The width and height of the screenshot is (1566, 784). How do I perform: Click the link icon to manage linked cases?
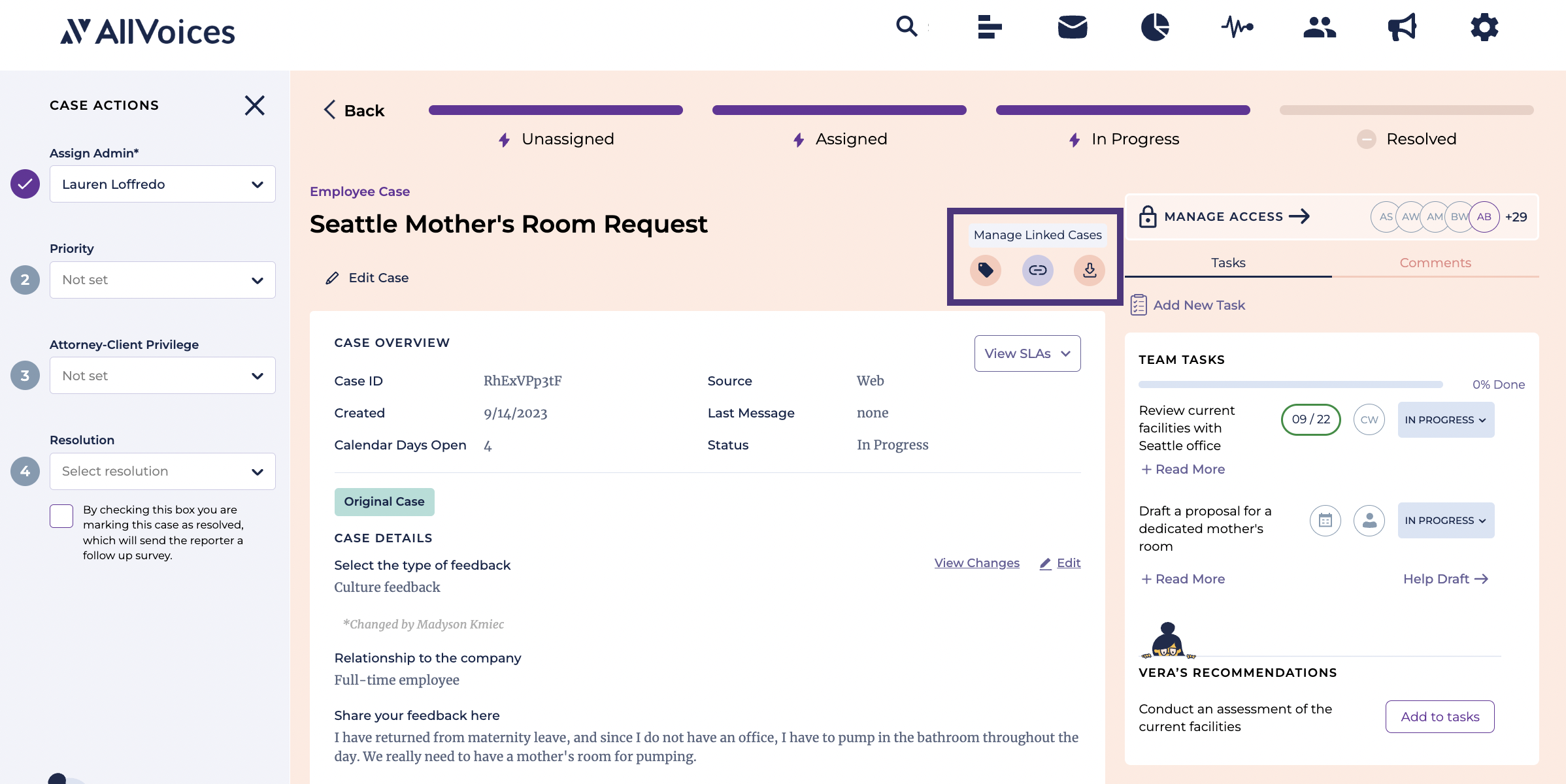click(1038, 270)
